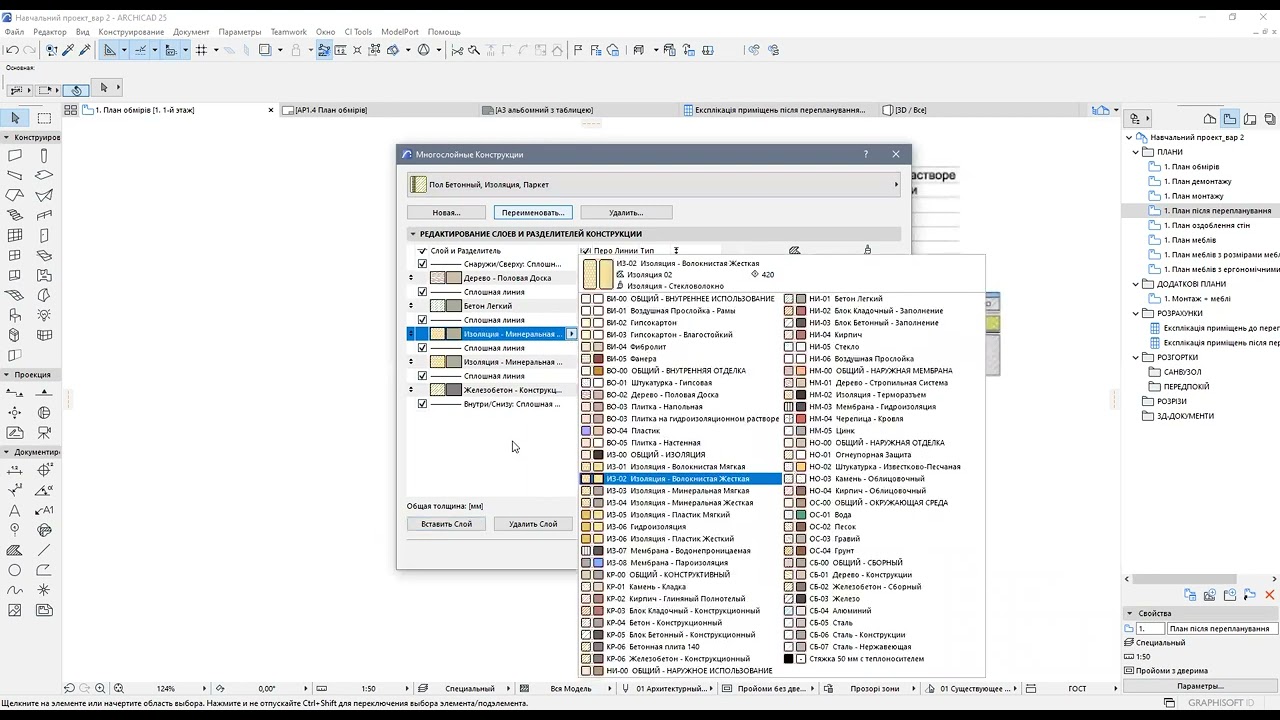Image resolution: width=1280 pixels, height=720 pixels.
Task: Choose the Lamp tool in the toolbox
Action: pos(44,315)
